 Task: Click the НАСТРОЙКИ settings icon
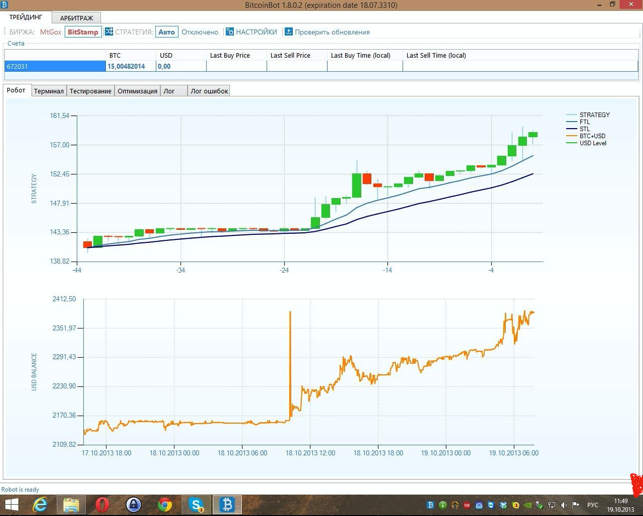(230, 32)
